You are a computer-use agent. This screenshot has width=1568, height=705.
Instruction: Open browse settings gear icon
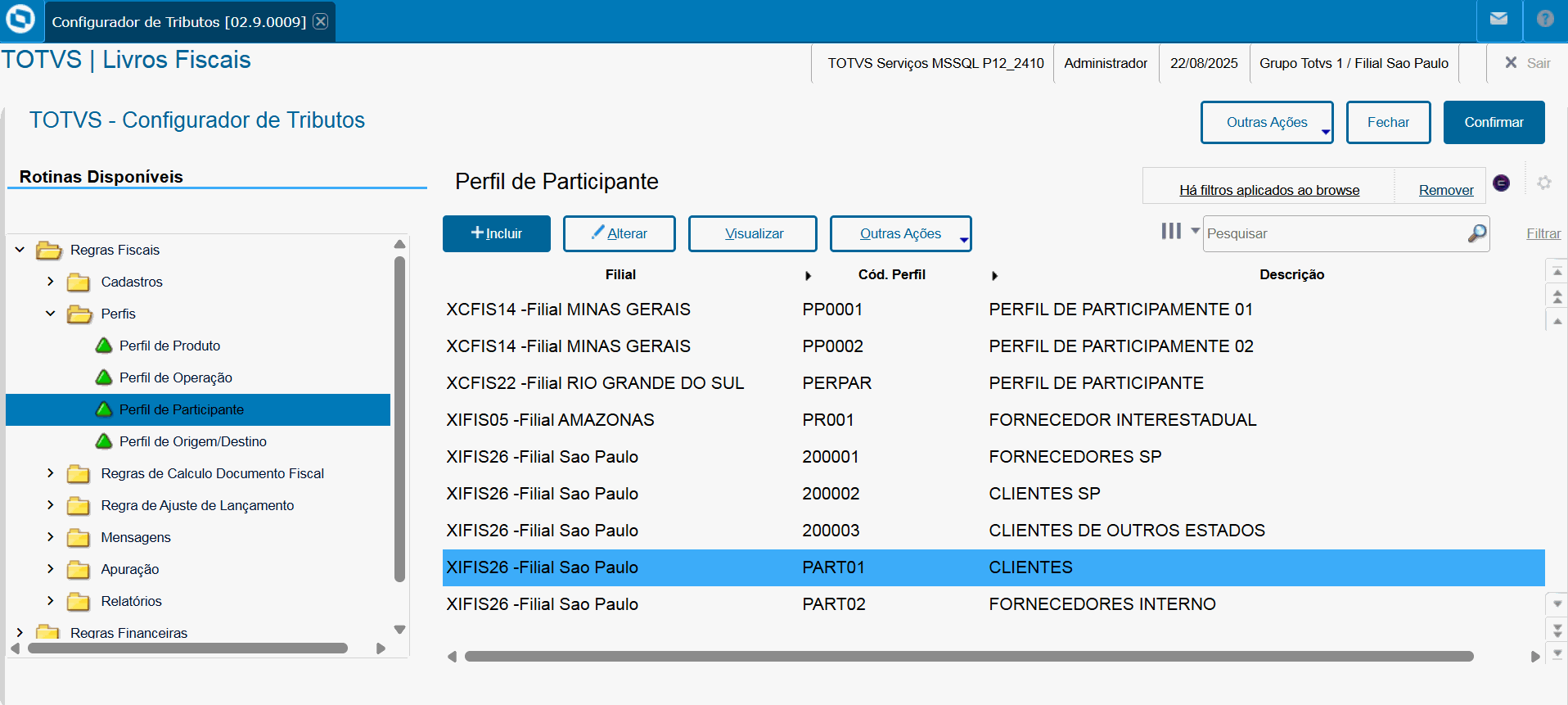point(1544,183)
